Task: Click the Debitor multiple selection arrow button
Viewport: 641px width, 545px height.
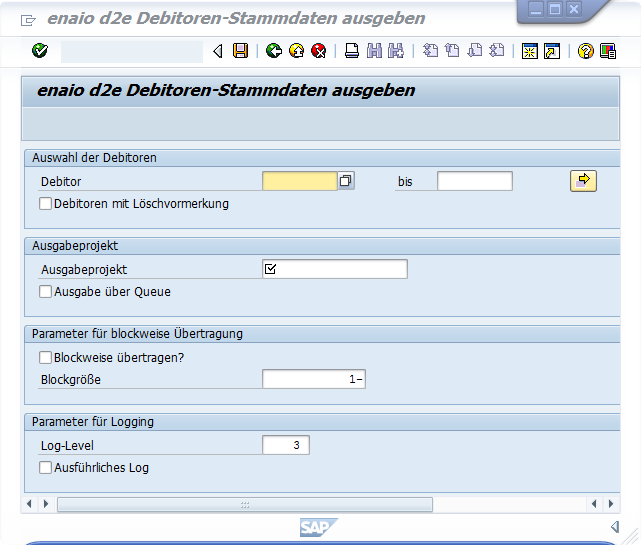Action: (583, 181)
